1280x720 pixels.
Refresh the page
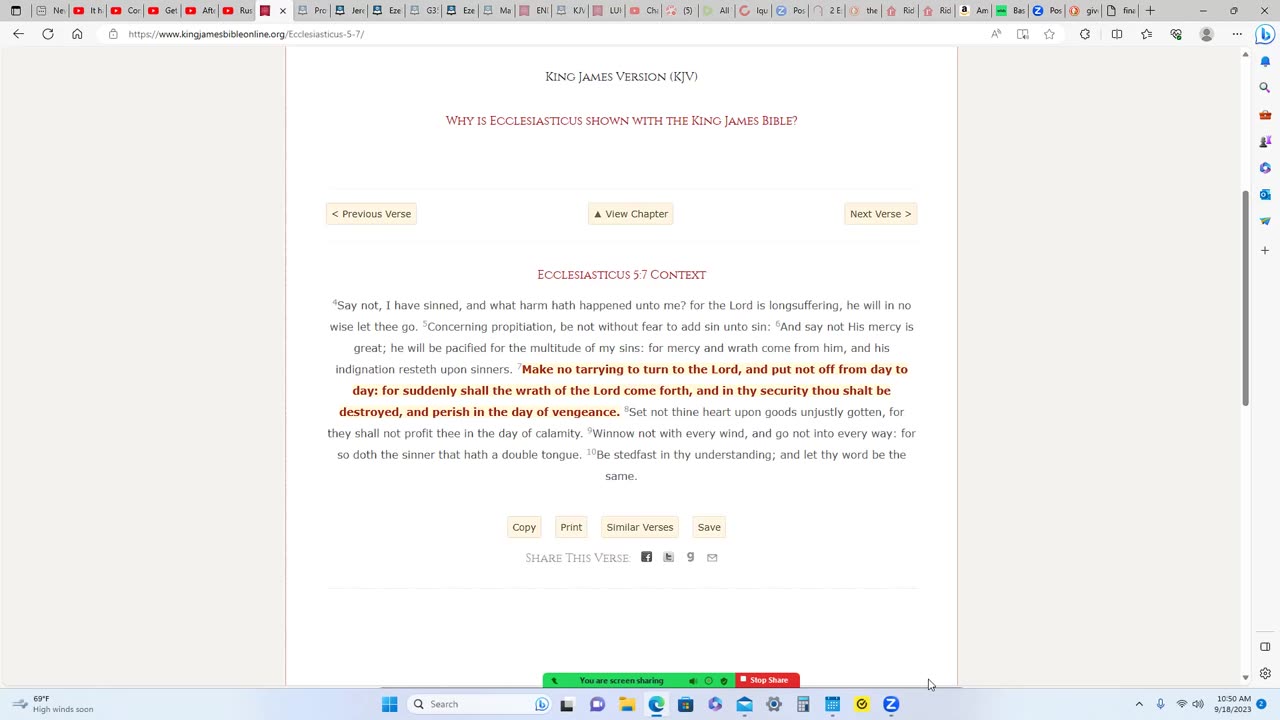pos(47,34)
